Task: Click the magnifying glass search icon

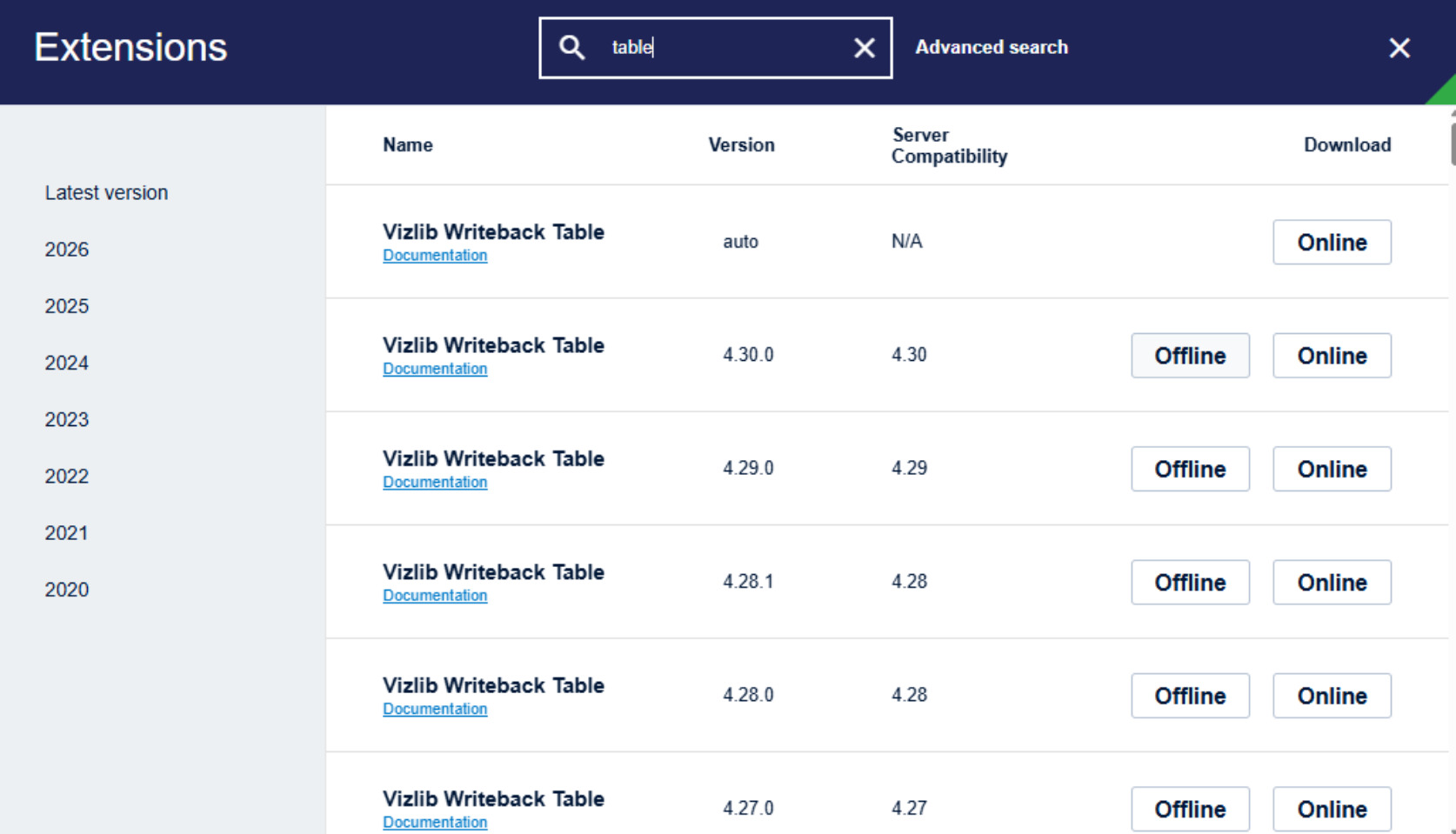Action: click(571, 47)
